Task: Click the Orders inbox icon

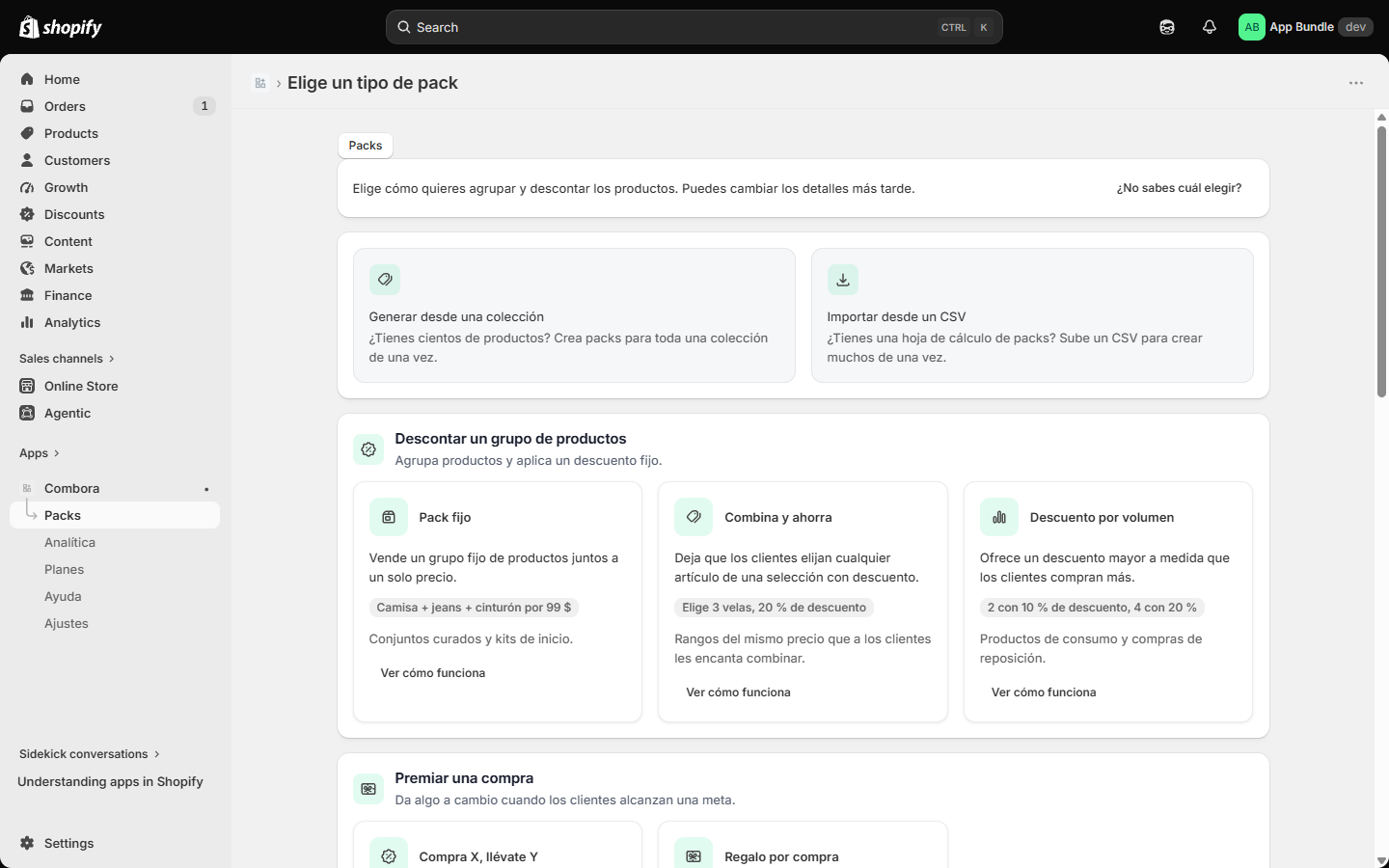Action: (27, 106)
